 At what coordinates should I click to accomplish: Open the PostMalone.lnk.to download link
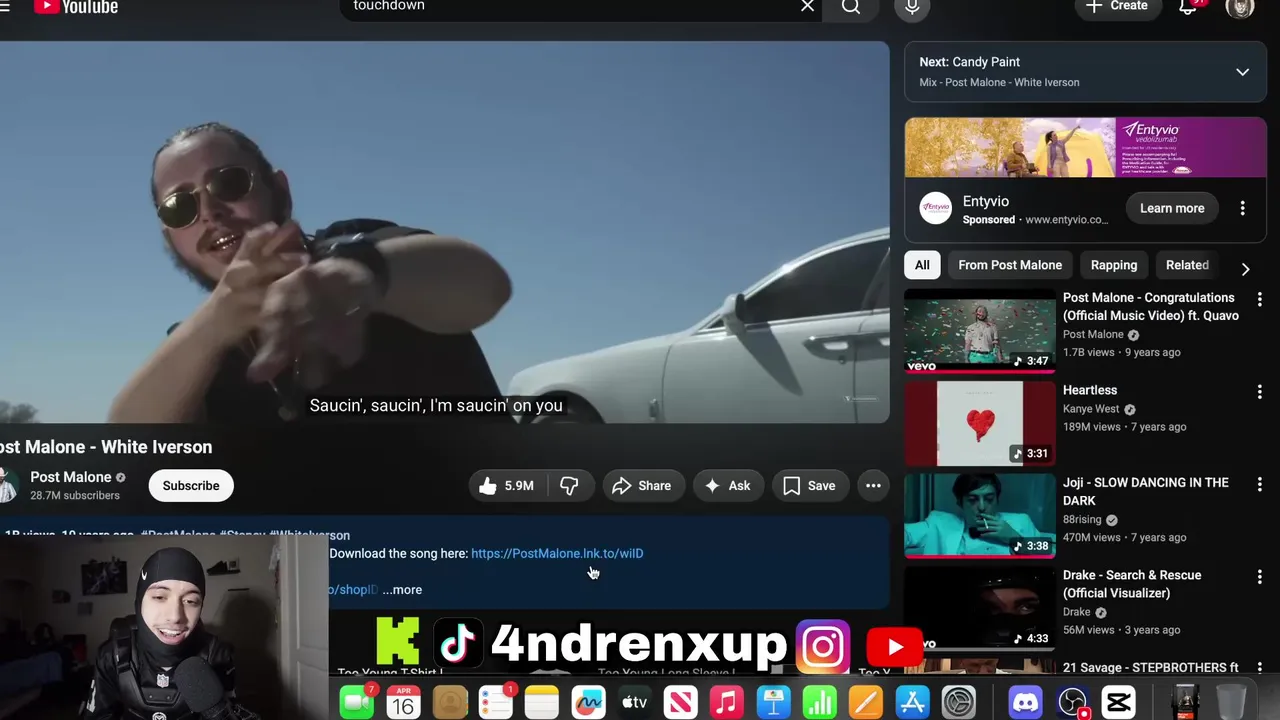click(557, 553)
